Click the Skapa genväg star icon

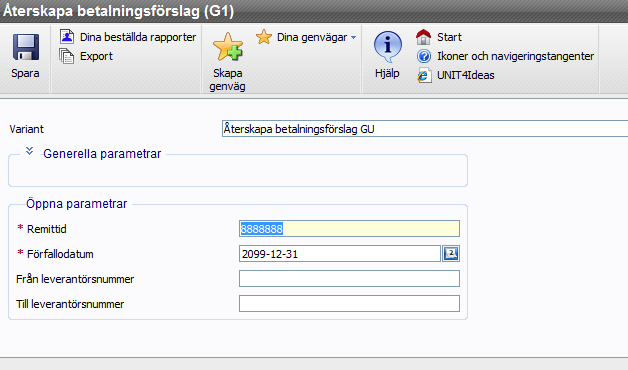[x=228, y=47]
